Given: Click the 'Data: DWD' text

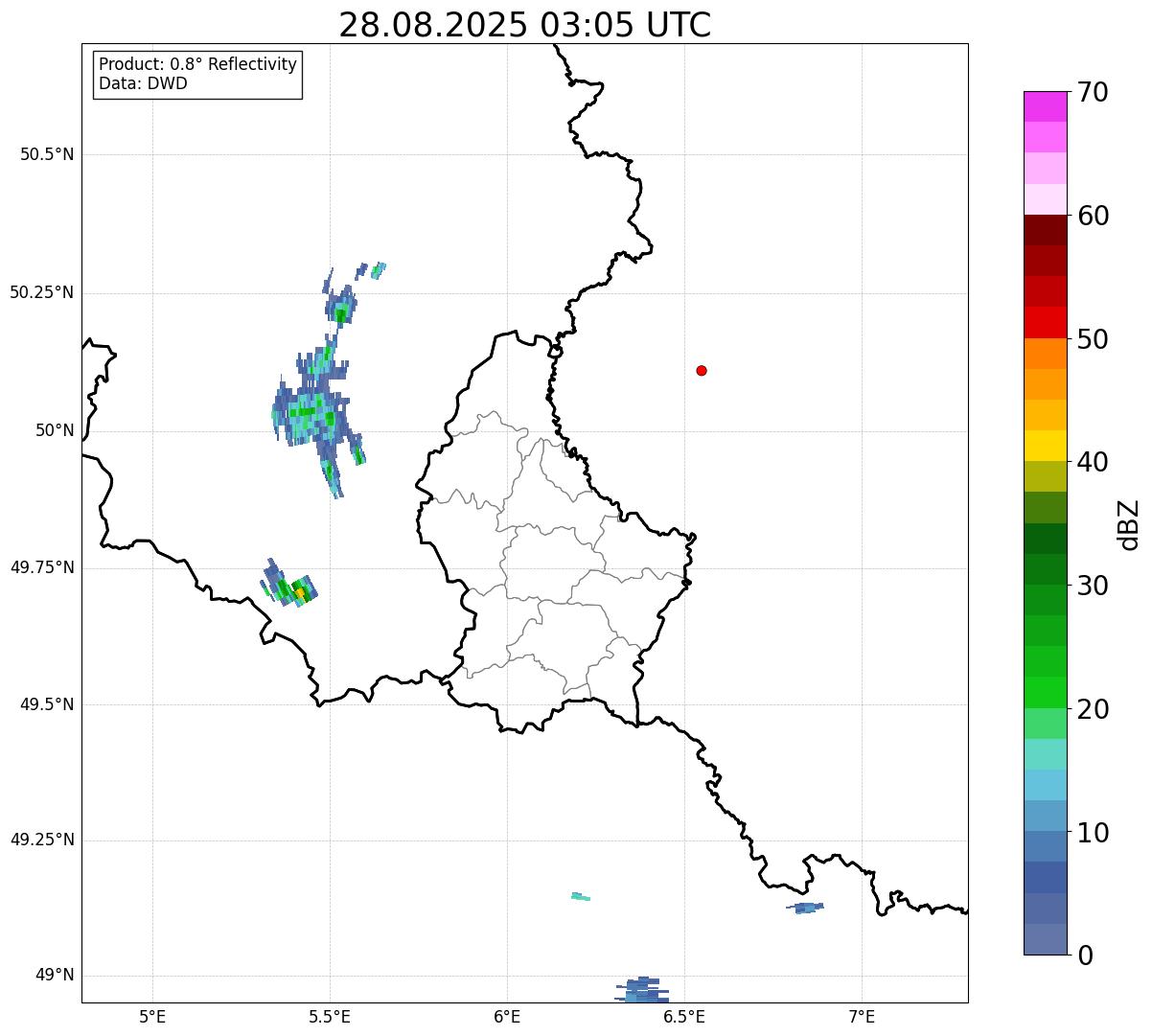Looking at the screenshot, I should (143, 83).
